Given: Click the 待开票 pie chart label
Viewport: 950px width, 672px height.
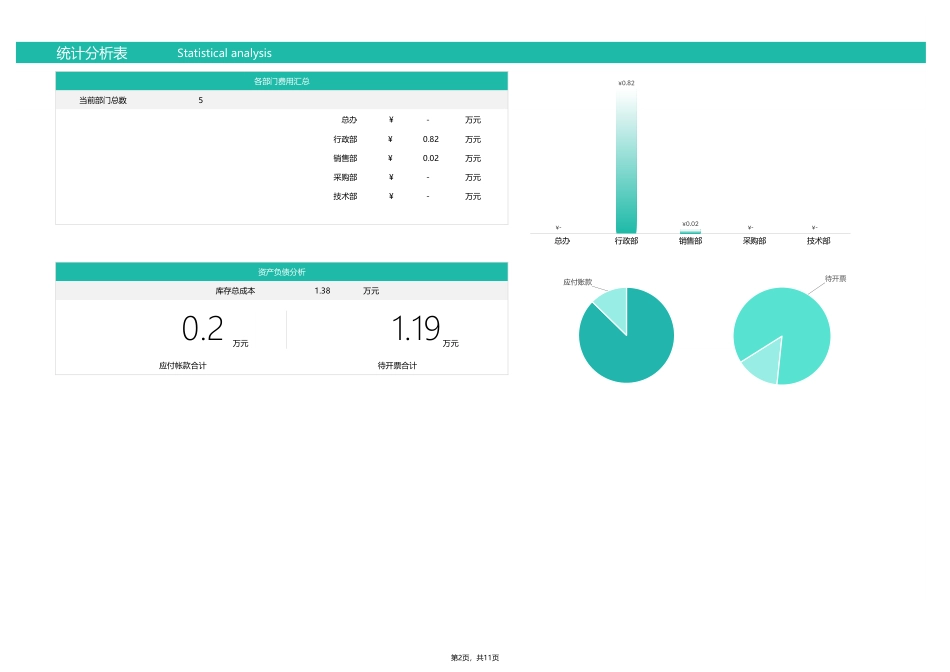Looking at the screenshot, I should [835, 278].
